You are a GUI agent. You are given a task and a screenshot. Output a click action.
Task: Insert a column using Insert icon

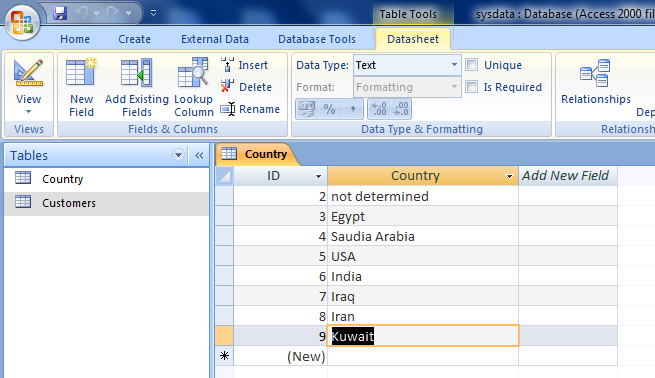[228, 65]
